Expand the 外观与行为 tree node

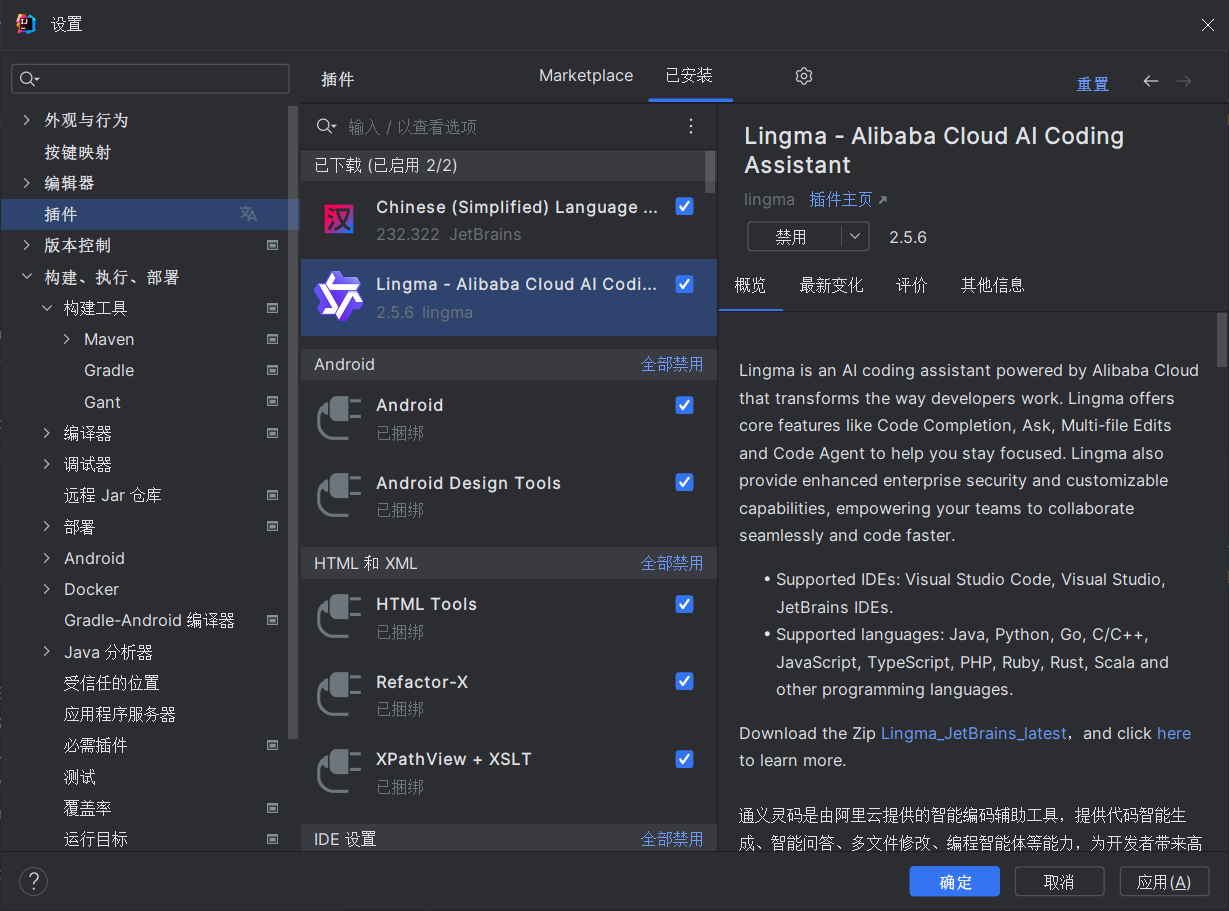click(x=26, y=120)
